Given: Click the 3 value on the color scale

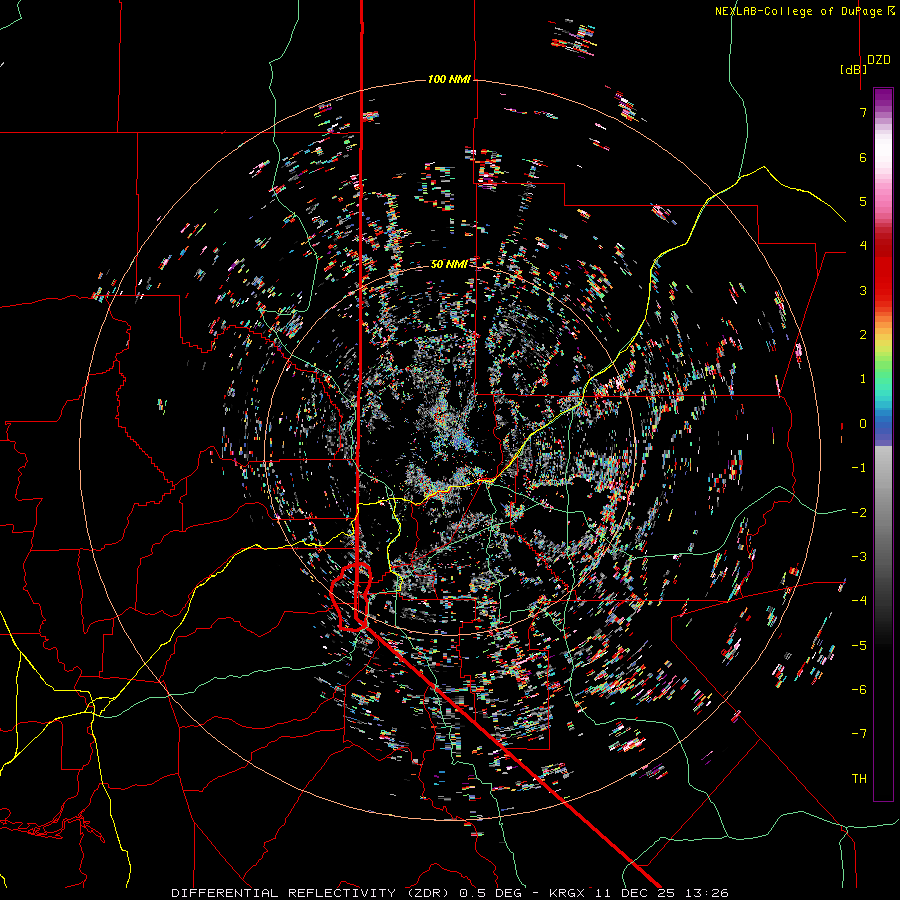Looking at the screenshot, I should tap(863, 290).
